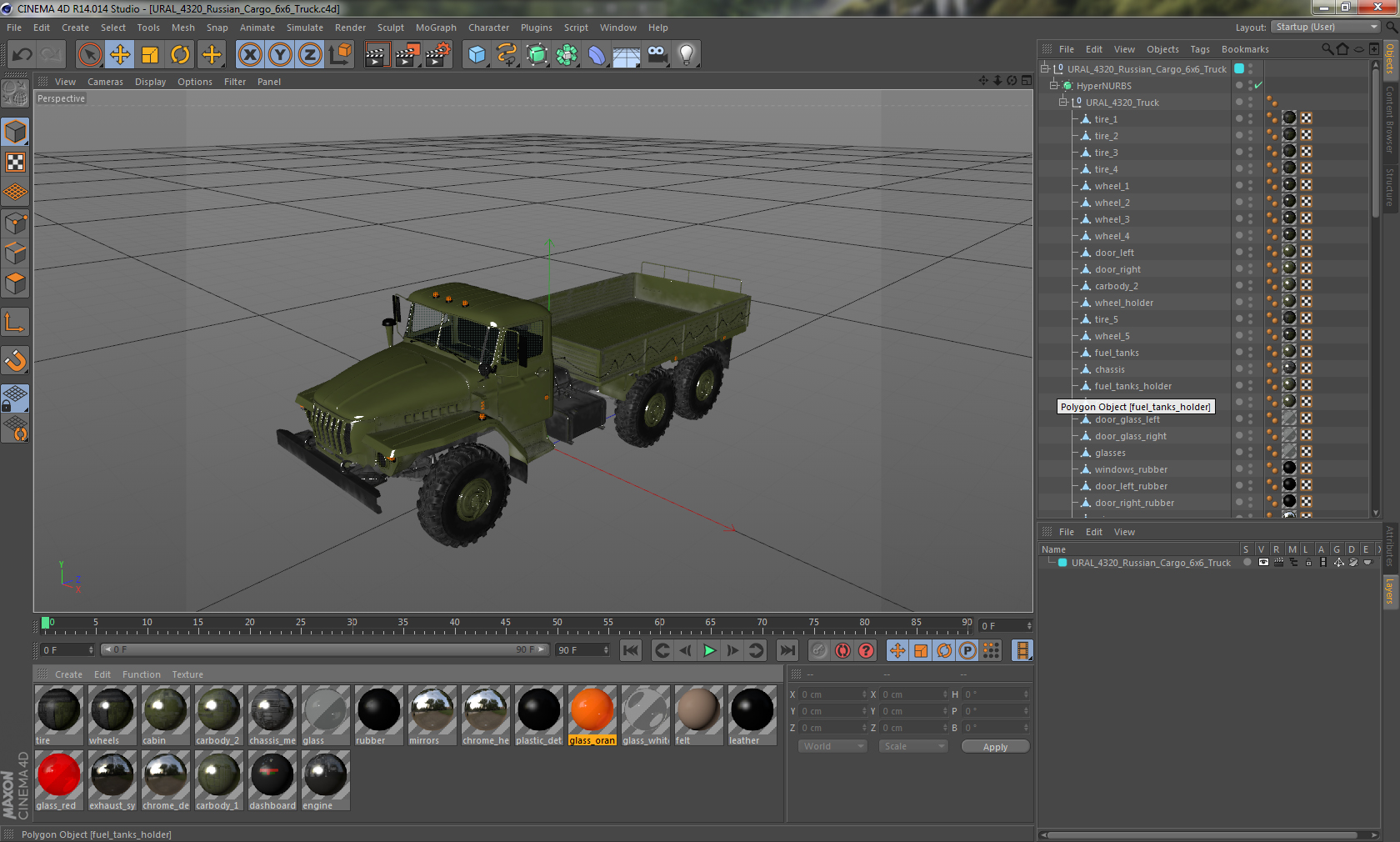
Task: Add a Light object
Action: 687,55
